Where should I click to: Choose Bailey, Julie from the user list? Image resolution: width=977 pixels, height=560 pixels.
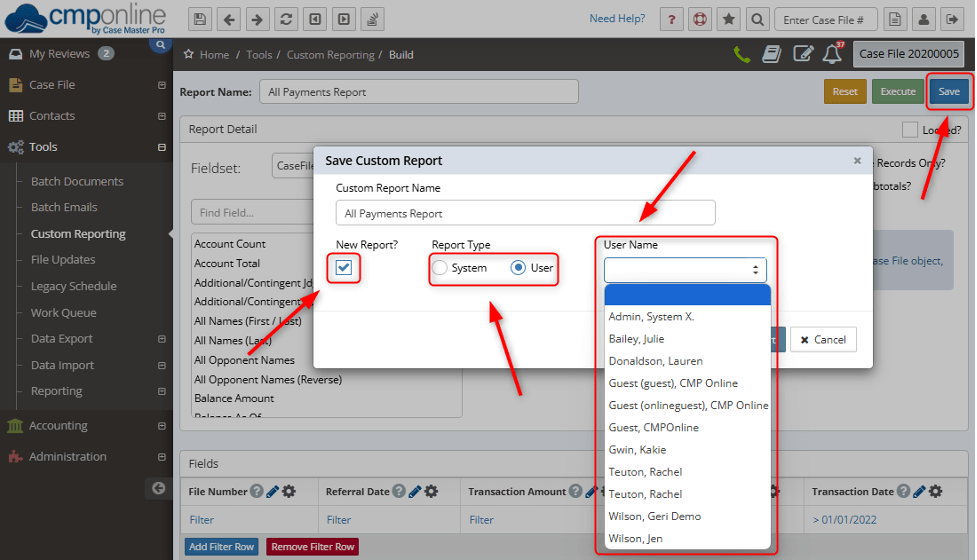coord(688,339)
